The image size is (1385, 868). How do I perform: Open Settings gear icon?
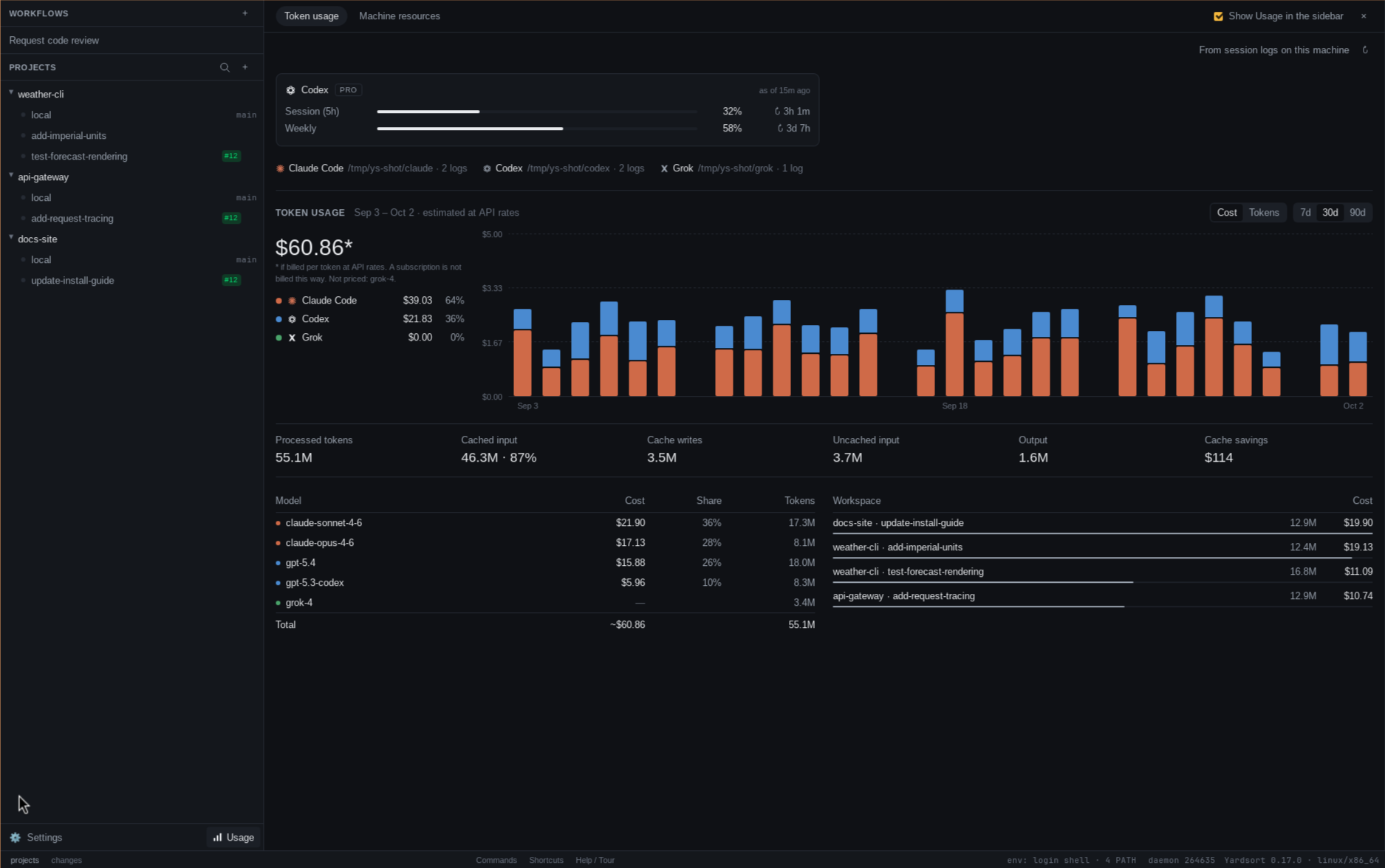pyautogui.click(x=16, y=837)
